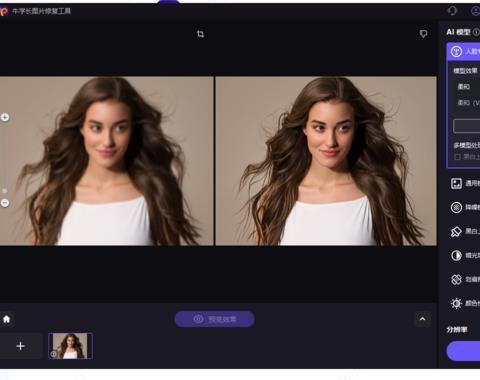The height and width of the screenshot is (380, 480).
Task: Choose the general model (通用) icon
Action: (456, 183)
